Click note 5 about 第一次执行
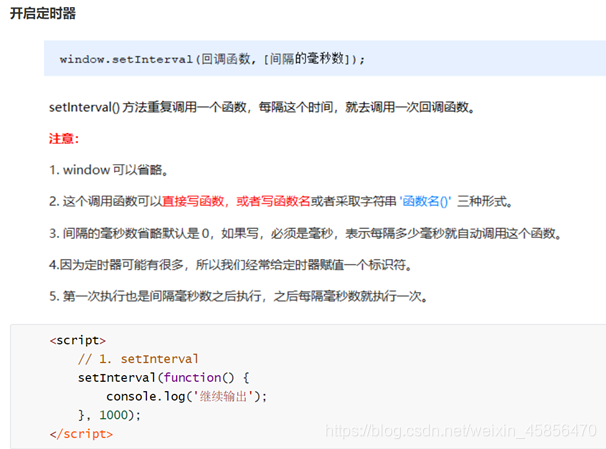 [x=238, y=296]
